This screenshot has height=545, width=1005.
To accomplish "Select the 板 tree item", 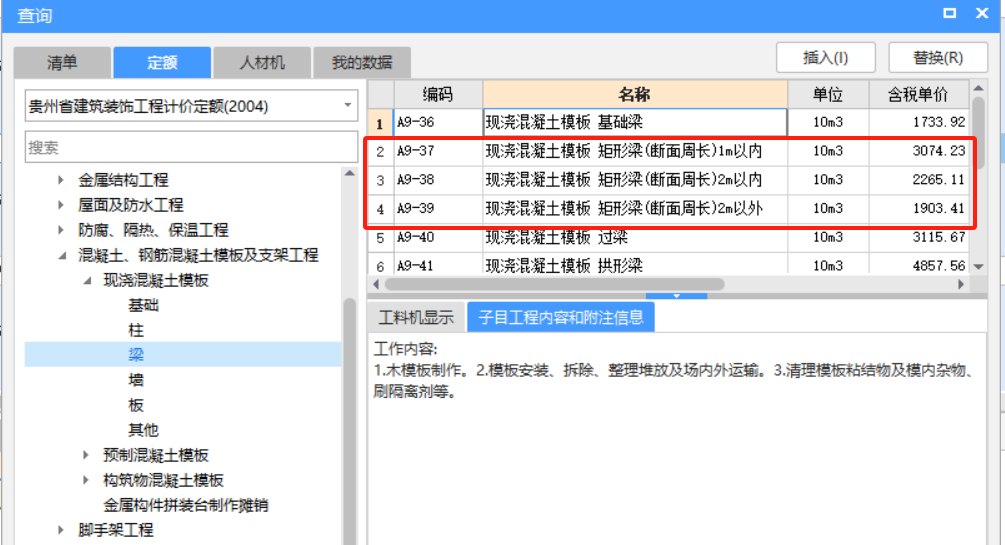I will 136,405.
